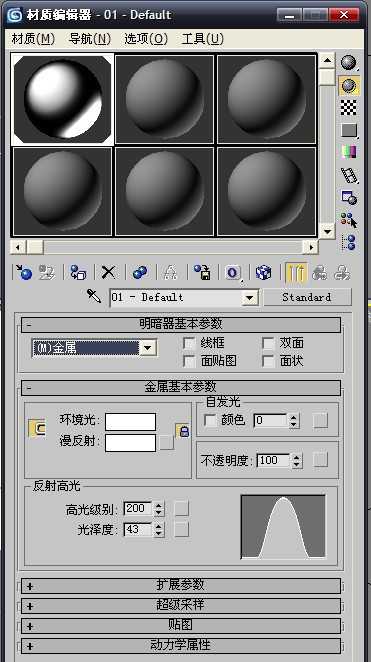Click the map button beside 自发光 value

pos(320,421)
